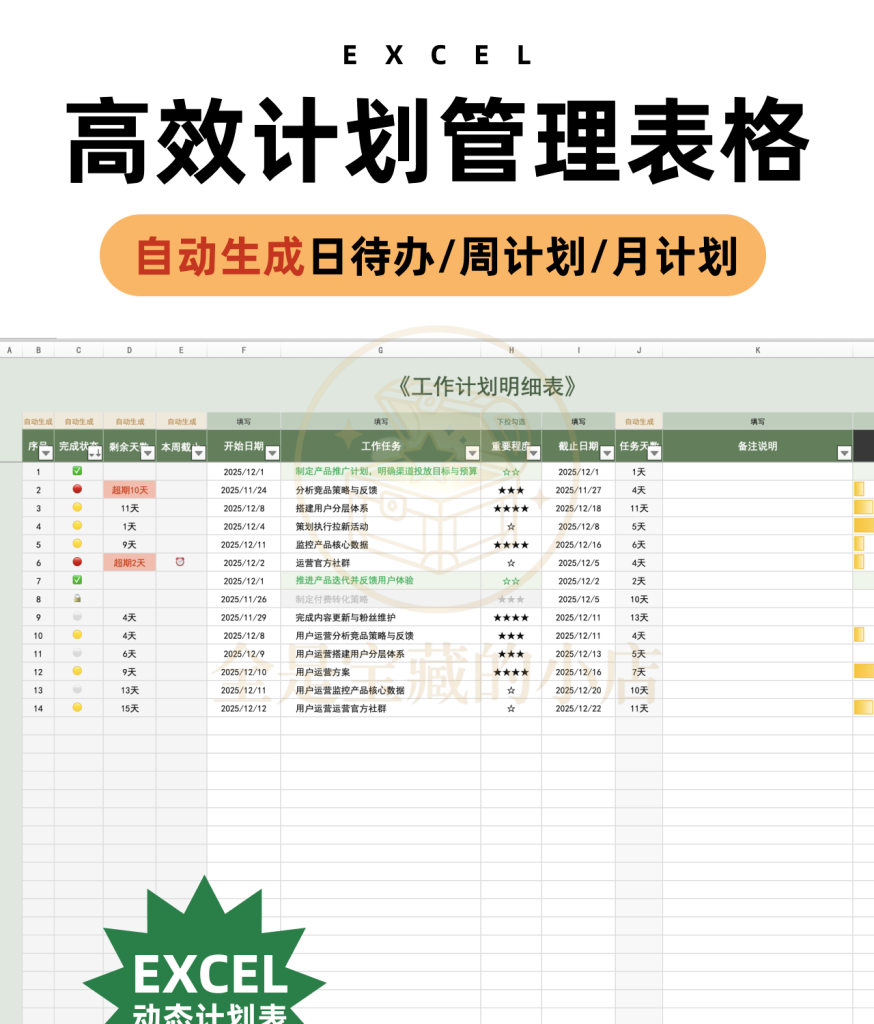
Task: Select start date cell 2025/11/24
Action: (x=244, y=490)
